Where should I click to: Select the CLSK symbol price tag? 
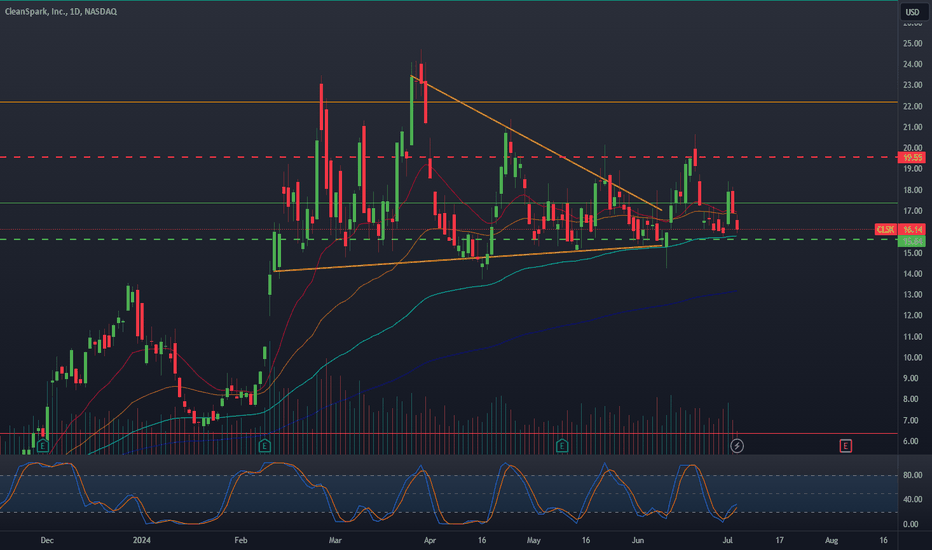point(886,229)
